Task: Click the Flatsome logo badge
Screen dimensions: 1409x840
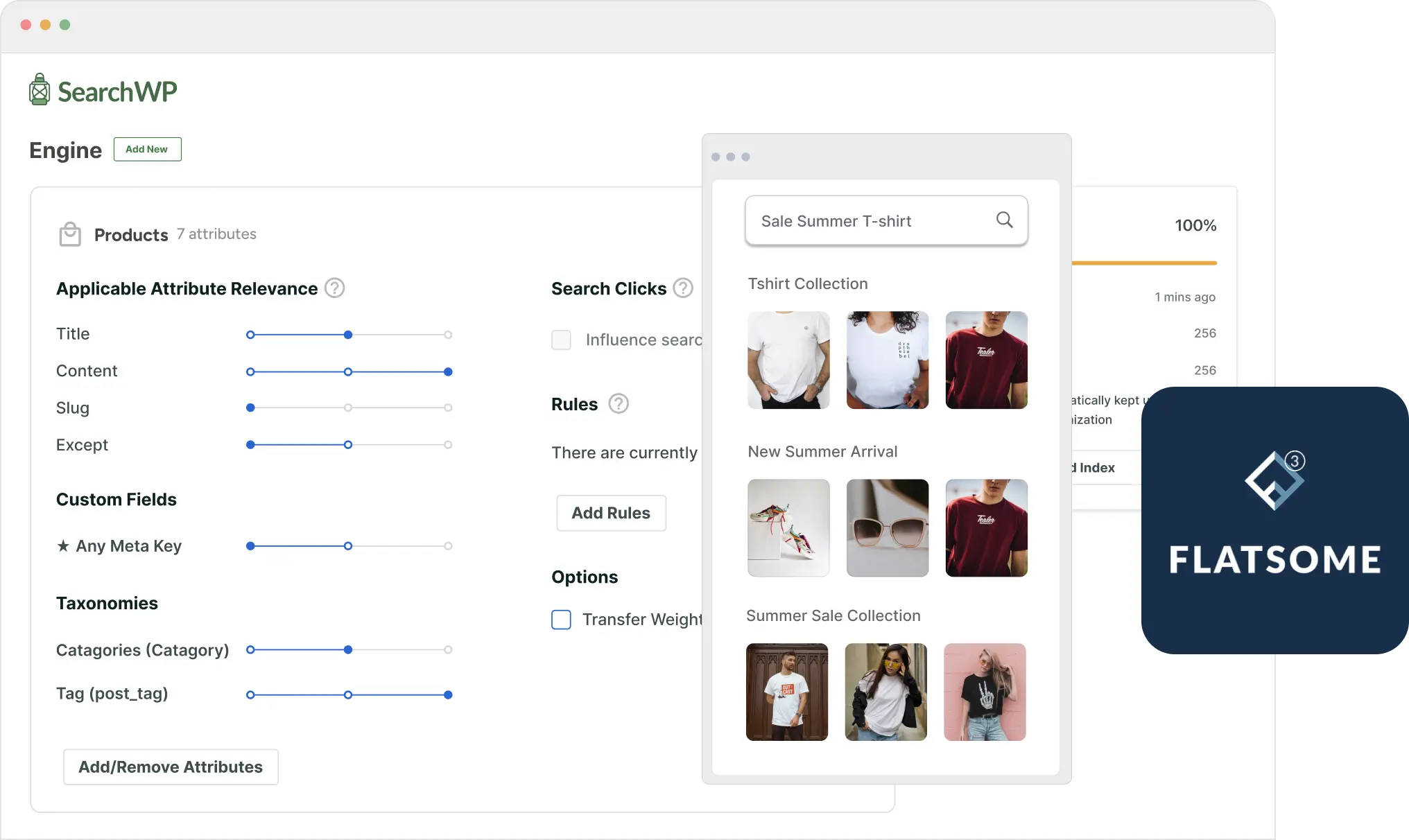Action: pyautogui.click(x=1274, y=516)
